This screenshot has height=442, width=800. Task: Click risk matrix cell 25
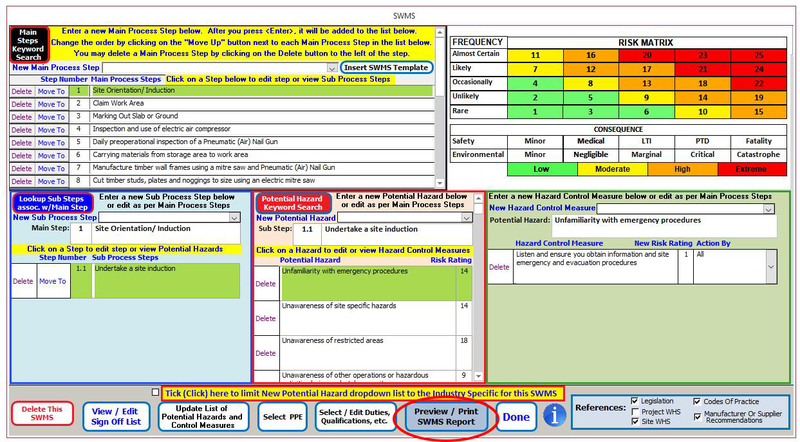coord(759,56)
